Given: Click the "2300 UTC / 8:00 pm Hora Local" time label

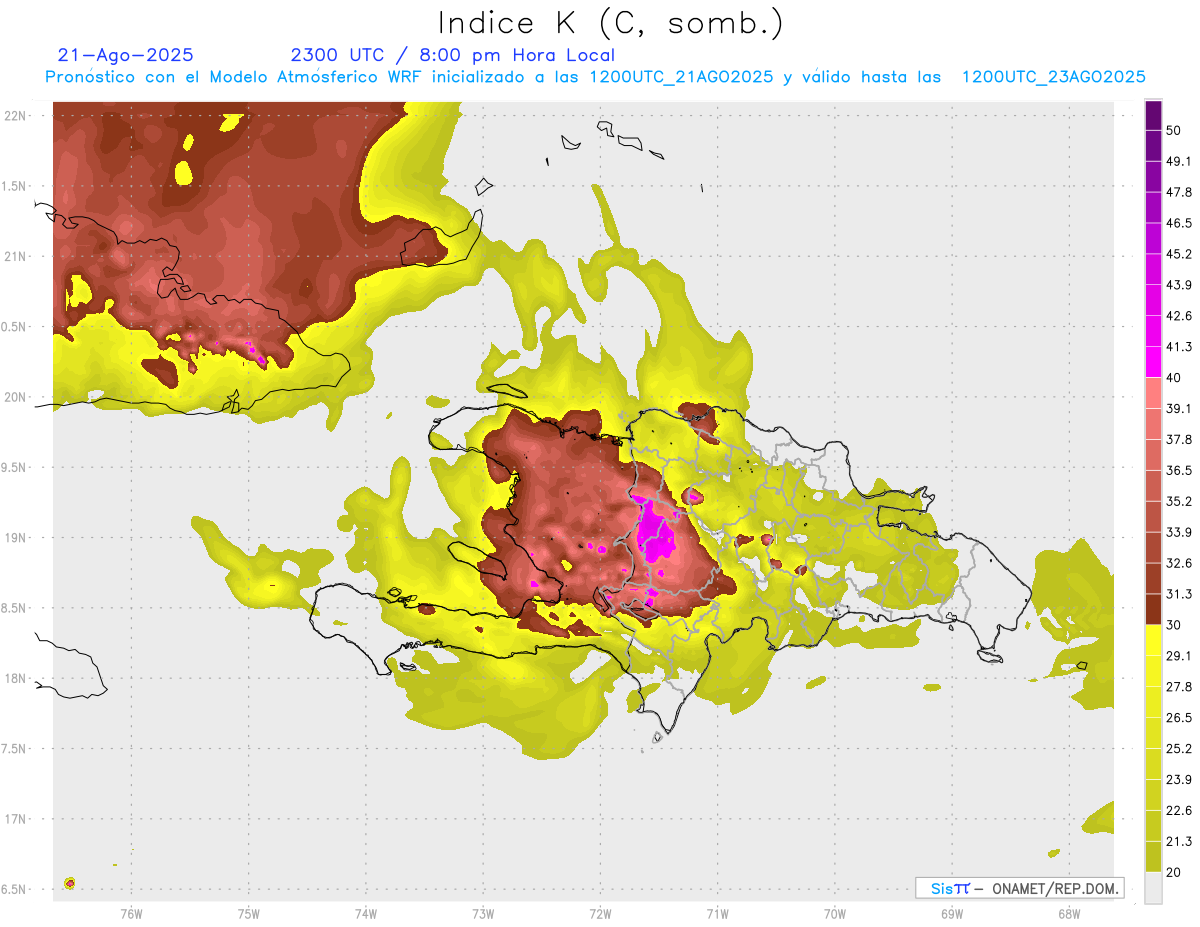Looking at the screenshot, I should tap(453, 55).
